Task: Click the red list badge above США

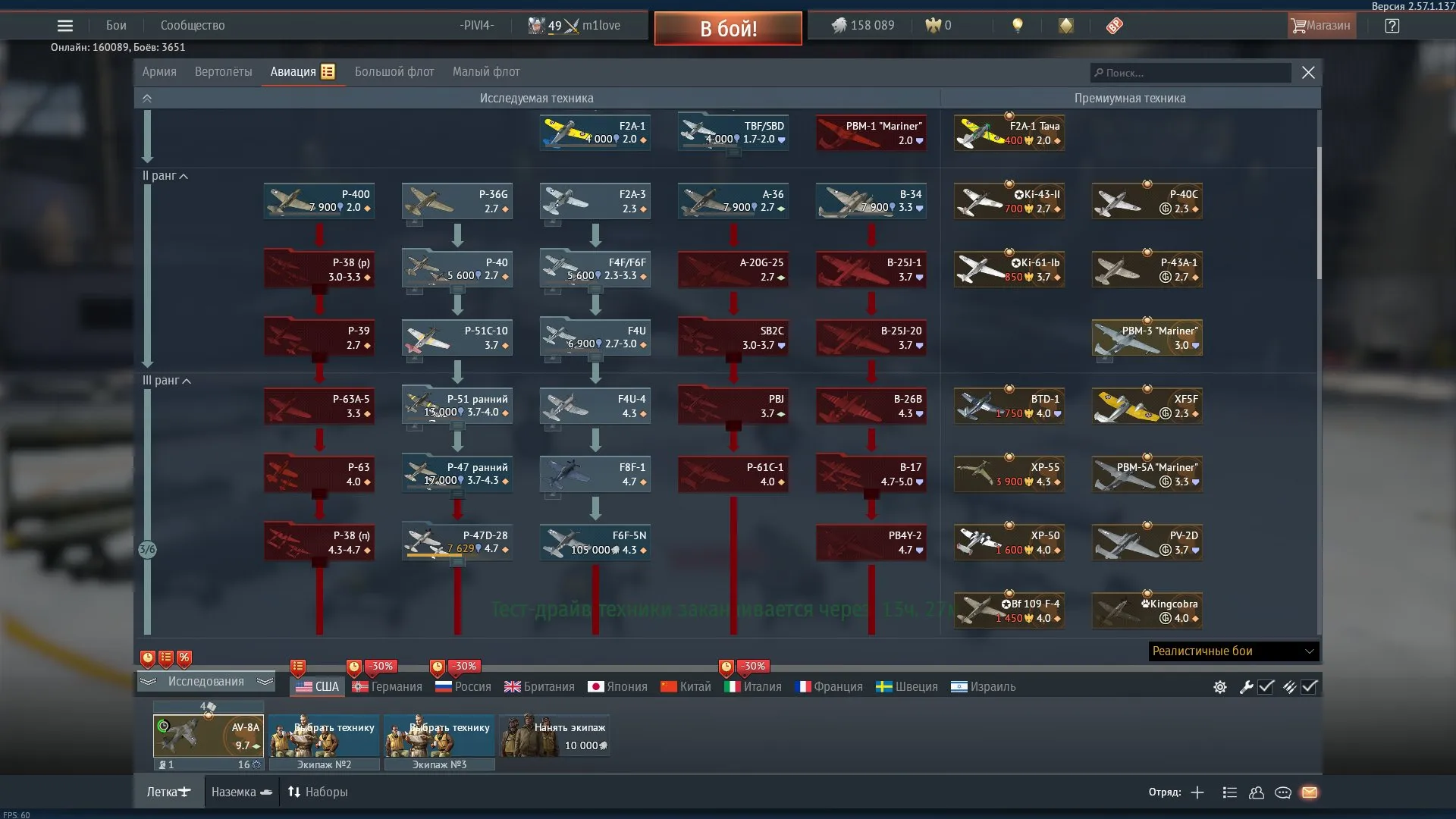Action: coord(298,667)
